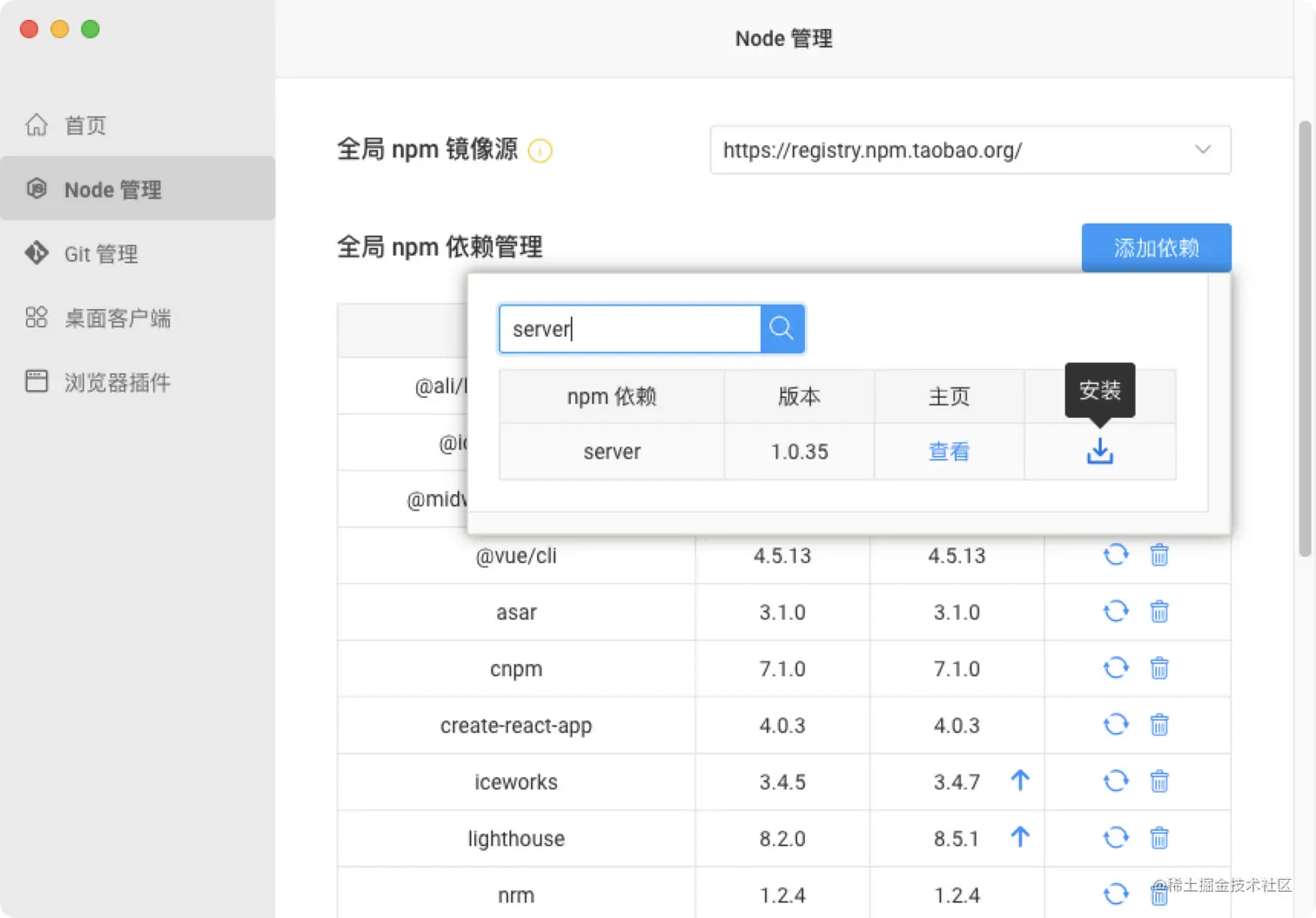The image size is (1316, 918).
Task: Go to 桌面客户端 section
Action: coord(138,318)
